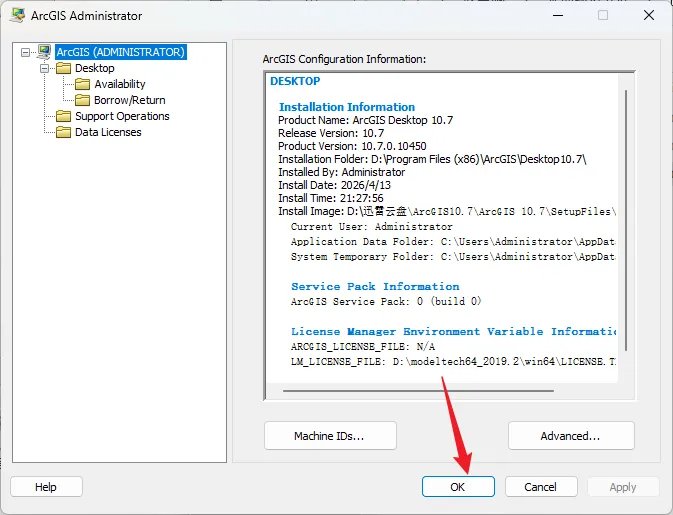Image resolution: width=673 pixels, height=515 pixels.
Task: Click the Borrow/Return folder icon
Action: [82, 100]
